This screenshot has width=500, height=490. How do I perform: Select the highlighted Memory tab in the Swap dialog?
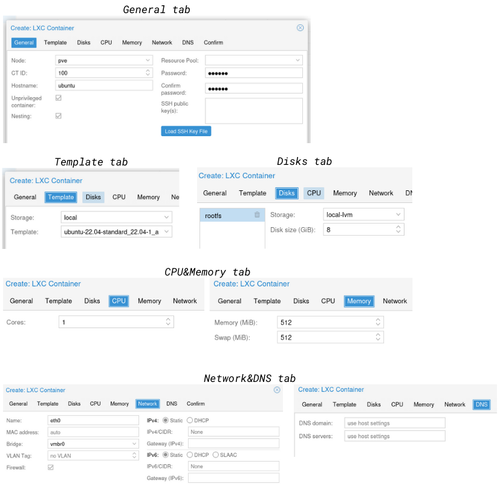click(x=359, y=301)
